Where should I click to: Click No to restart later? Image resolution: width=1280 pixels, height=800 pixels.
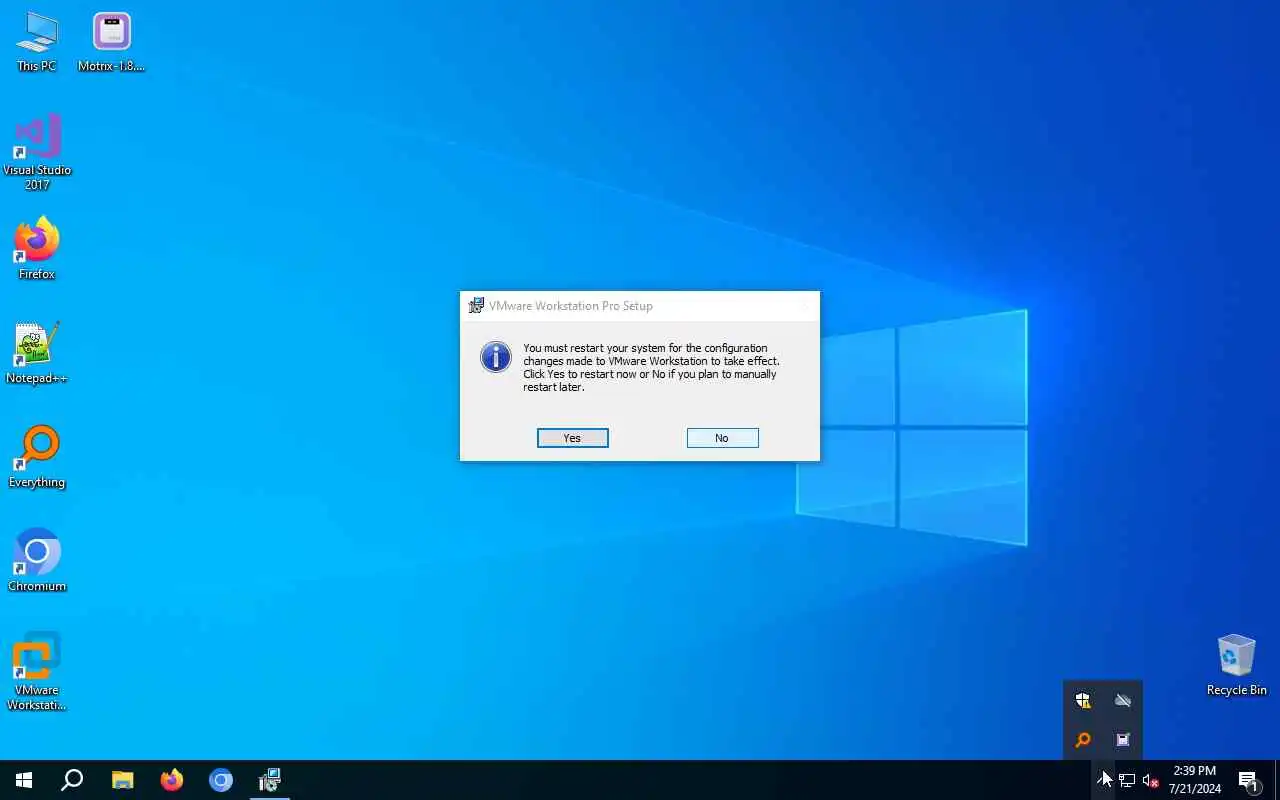click(722, 438)
